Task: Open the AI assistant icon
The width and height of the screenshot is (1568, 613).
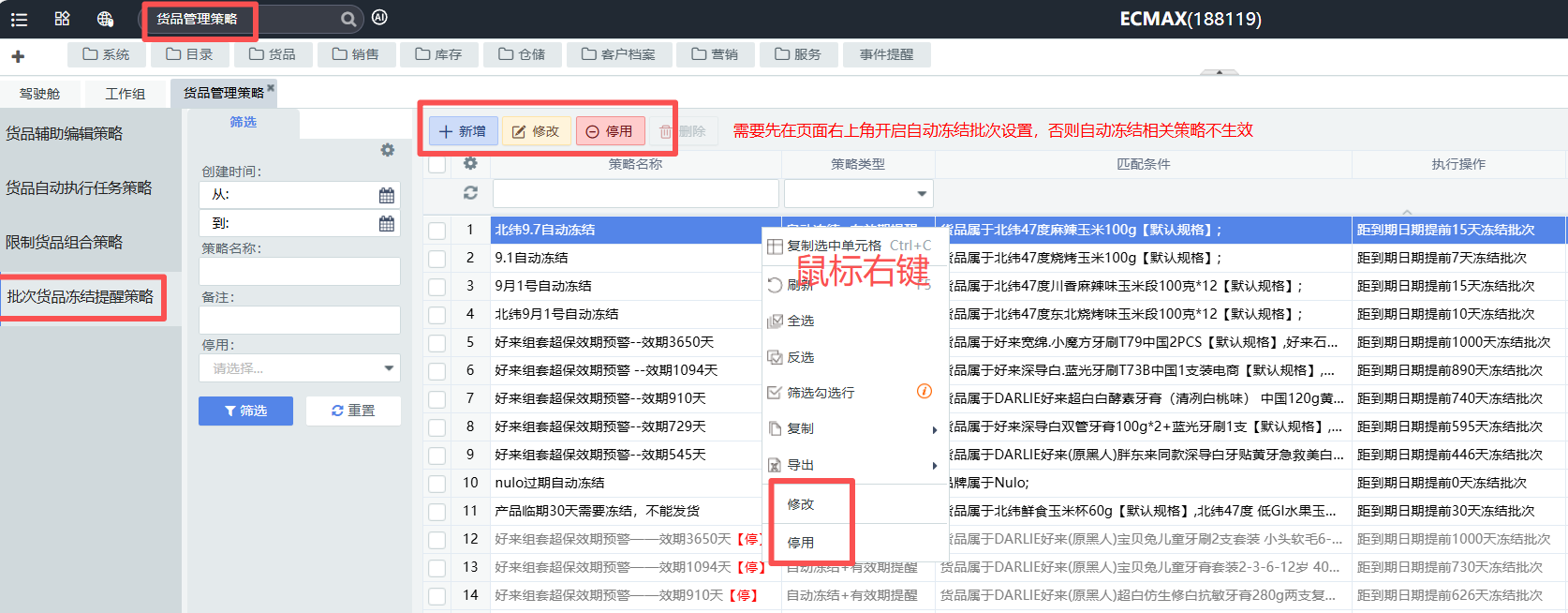Action: tap(379, 18)
